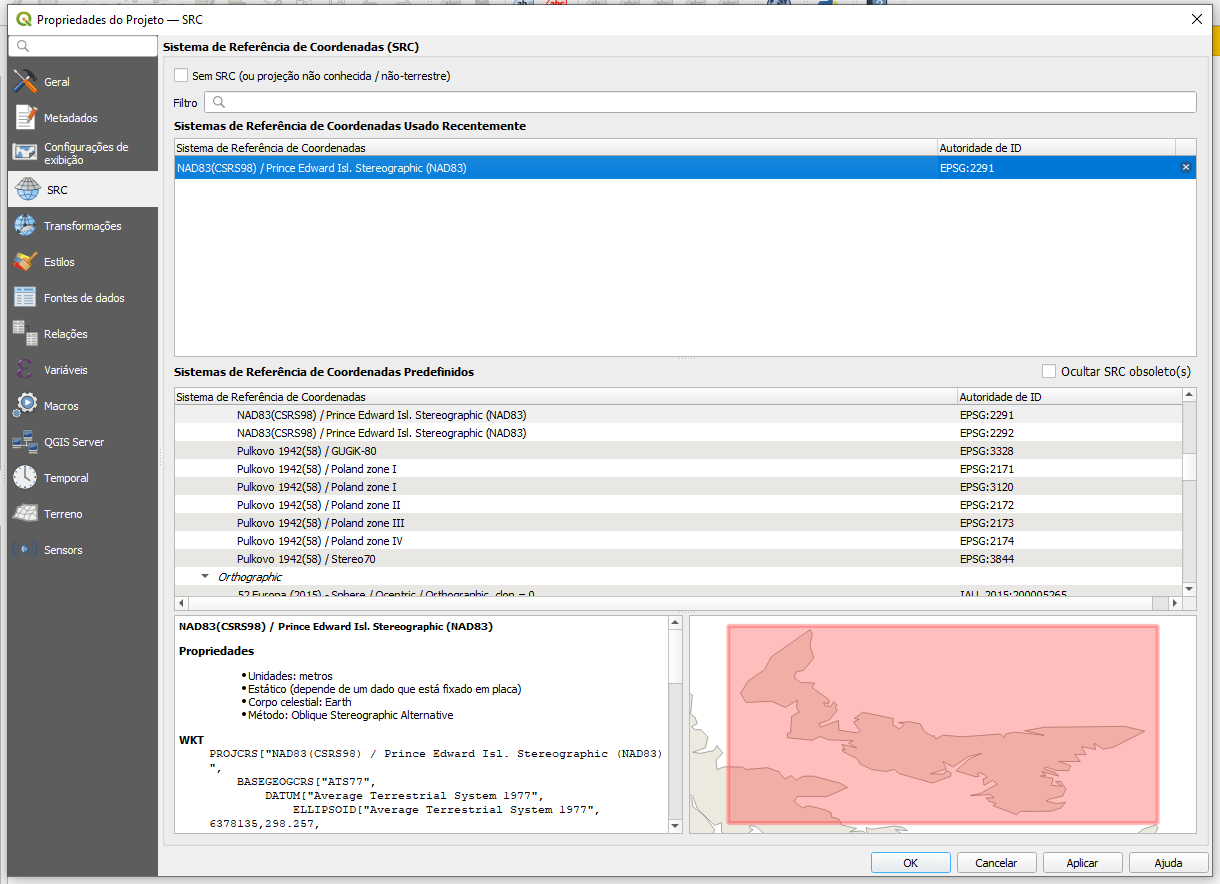Switch to the Variáveis section
Image resolution: width=1220 pixels, height=884 pixels.
pos(65,370)
